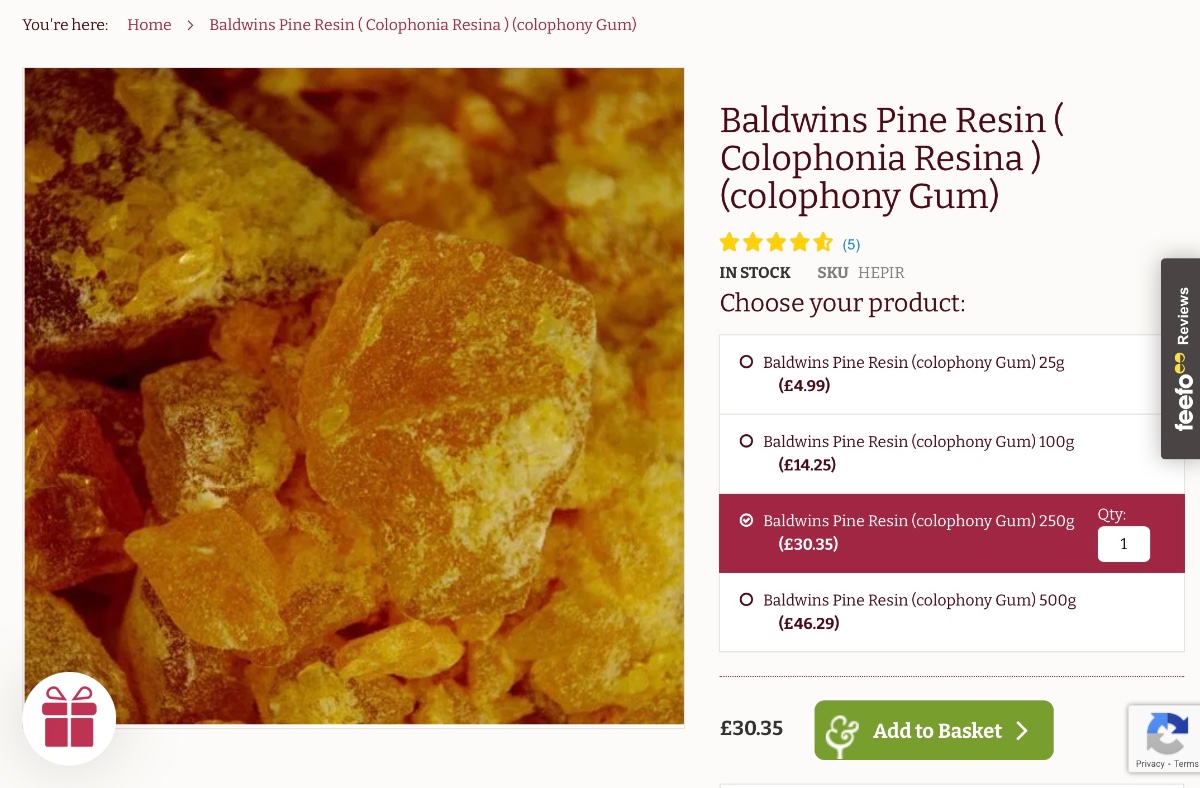
Task: Open Baldwins Pine Resin breadcrumb link
Action: click(422, 25)
